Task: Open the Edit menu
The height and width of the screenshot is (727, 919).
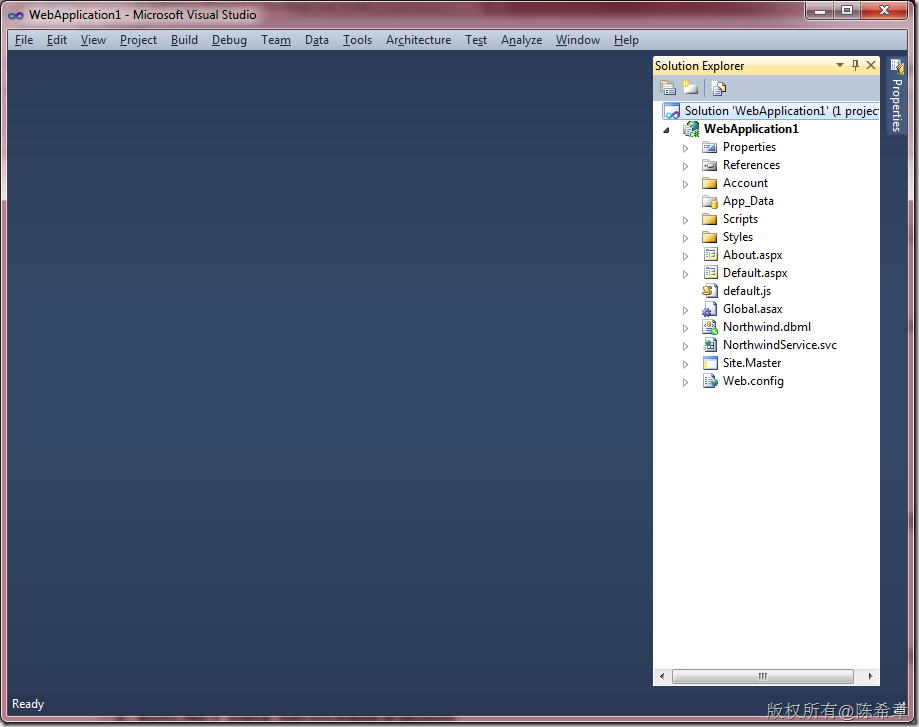Action: point(57,40)
